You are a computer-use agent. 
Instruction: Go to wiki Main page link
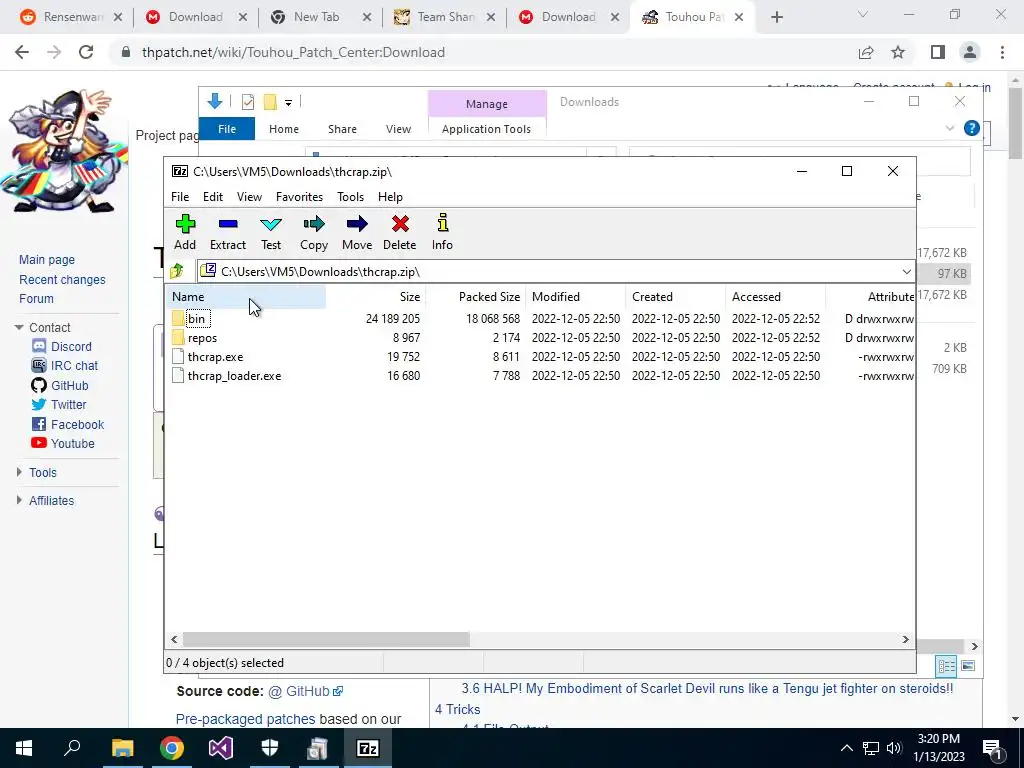point(47,260)
